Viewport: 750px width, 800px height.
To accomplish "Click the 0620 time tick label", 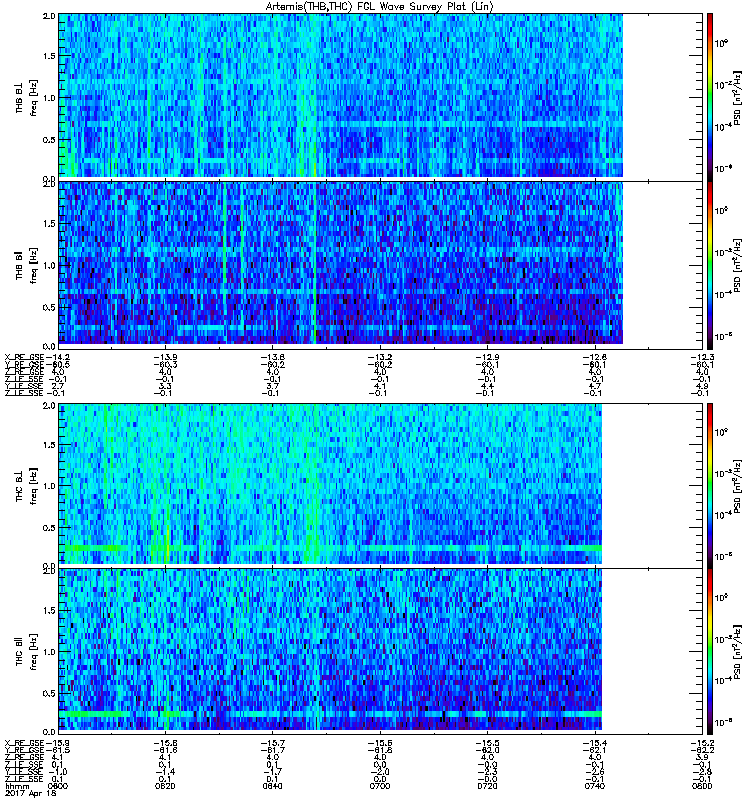I will (x=165, y=786).
